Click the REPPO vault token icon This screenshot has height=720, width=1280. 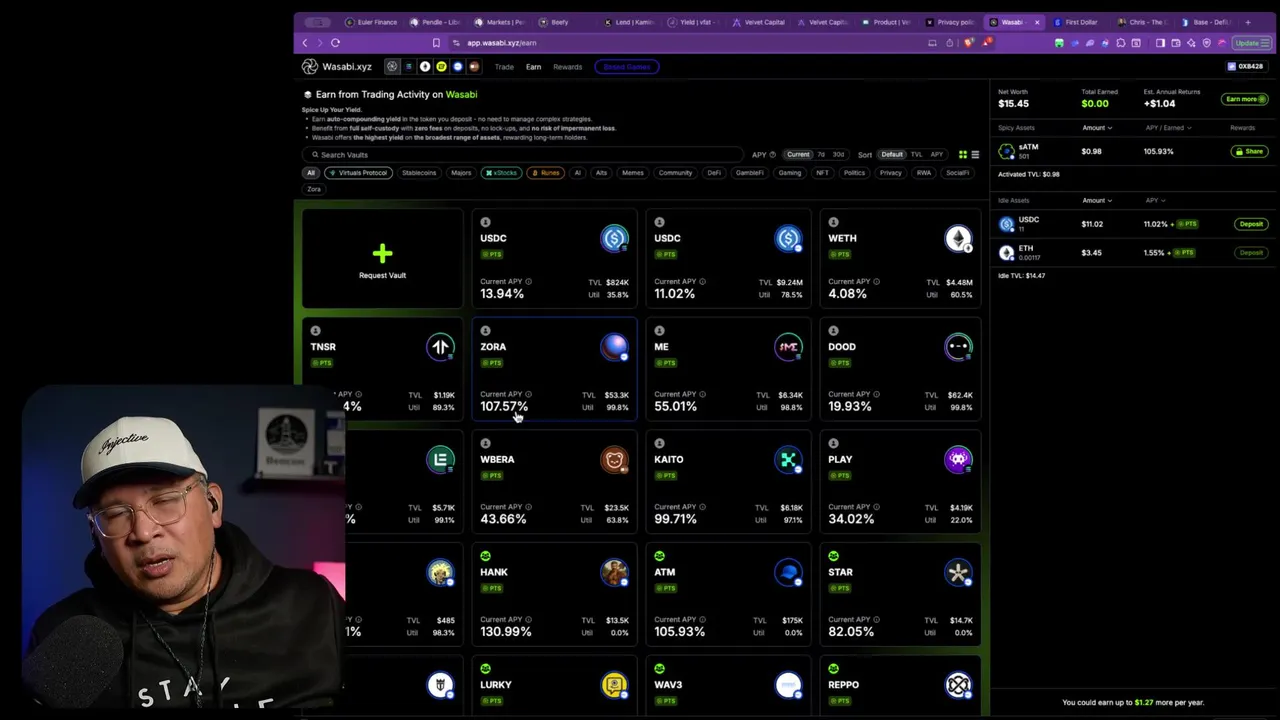click(x=958, y=685)
